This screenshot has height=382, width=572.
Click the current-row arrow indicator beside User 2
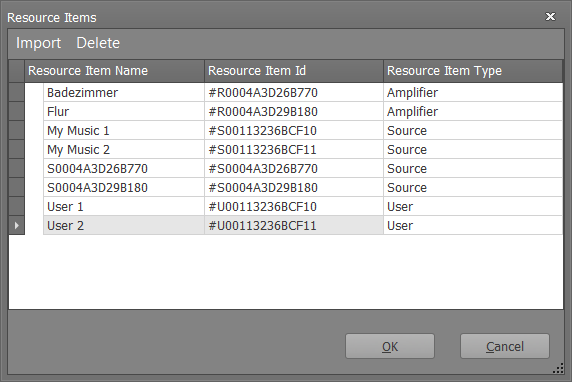(x=16, y=225)
